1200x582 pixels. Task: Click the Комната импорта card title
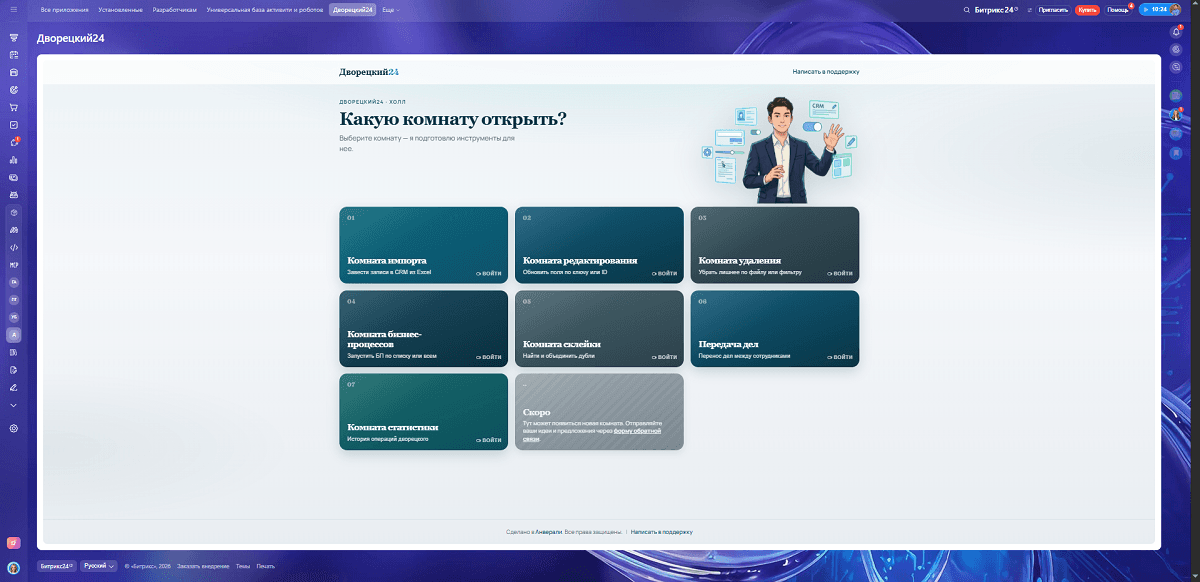tap(387, 260)
